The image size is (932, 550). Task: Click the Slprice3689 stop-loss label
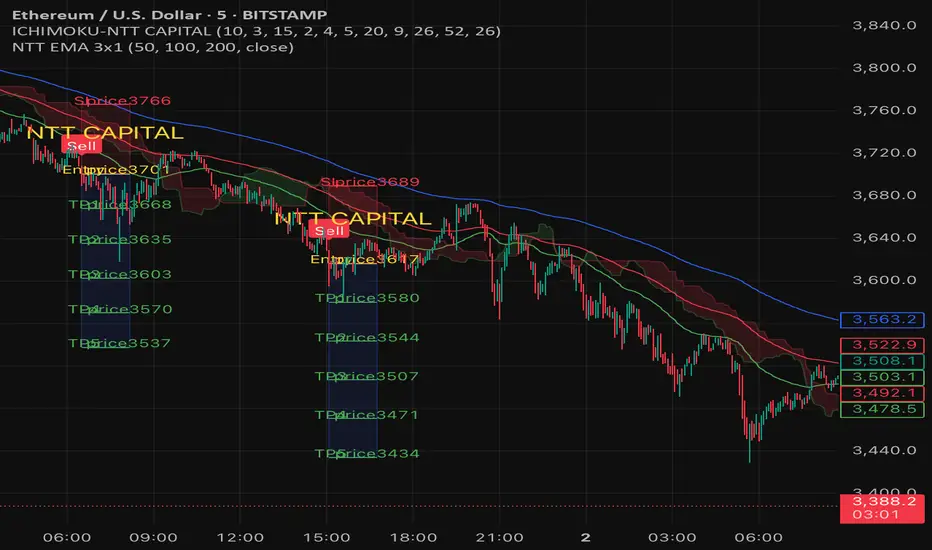click(x=370, y=181)
